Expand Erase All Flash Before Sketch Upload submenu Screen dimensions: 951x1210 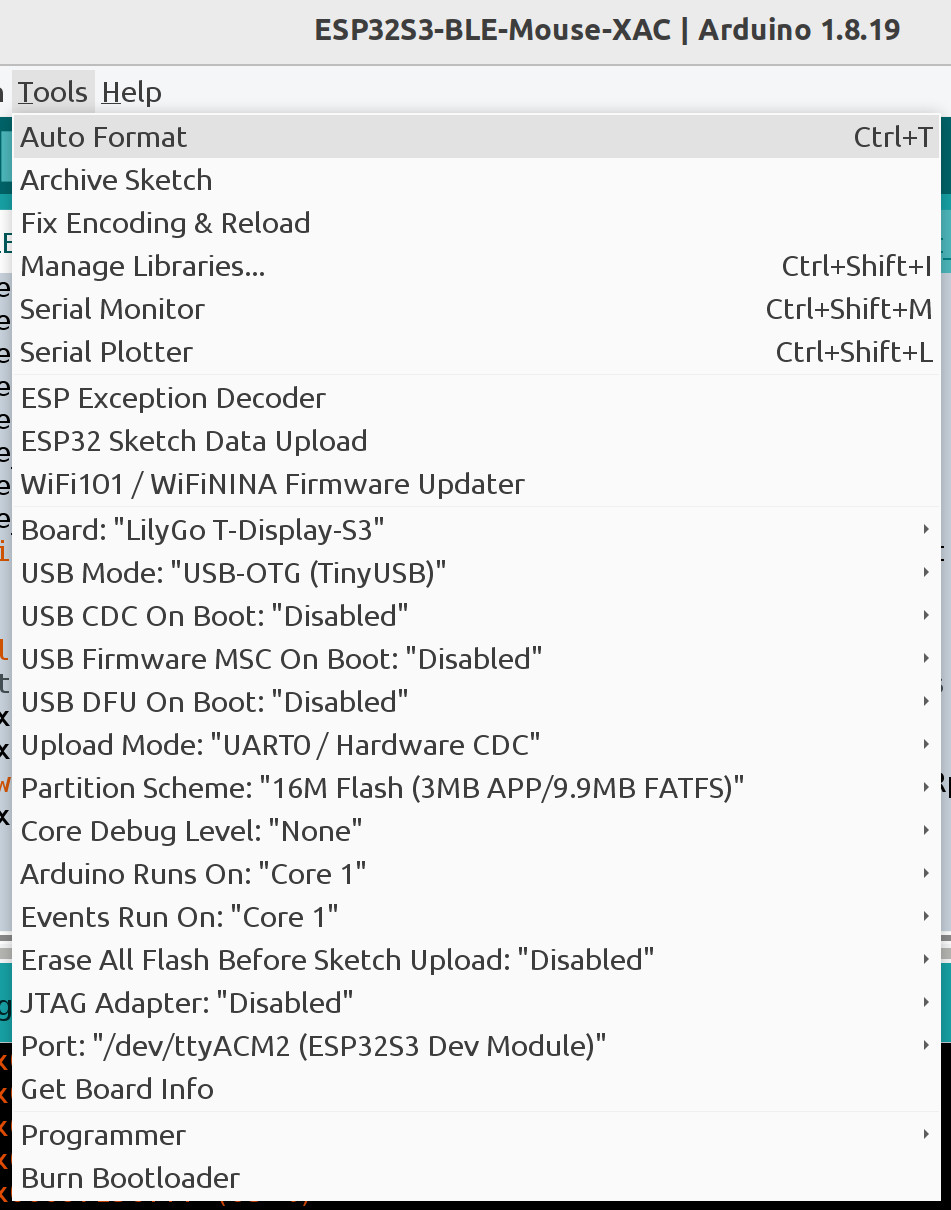click(476, 960)
